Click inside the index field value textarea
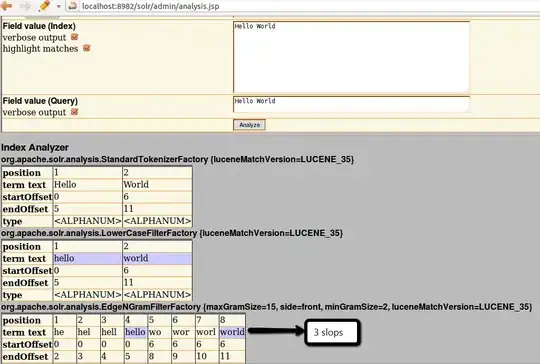Viewport: 540px width, 364px height. (x=351, y=57)
